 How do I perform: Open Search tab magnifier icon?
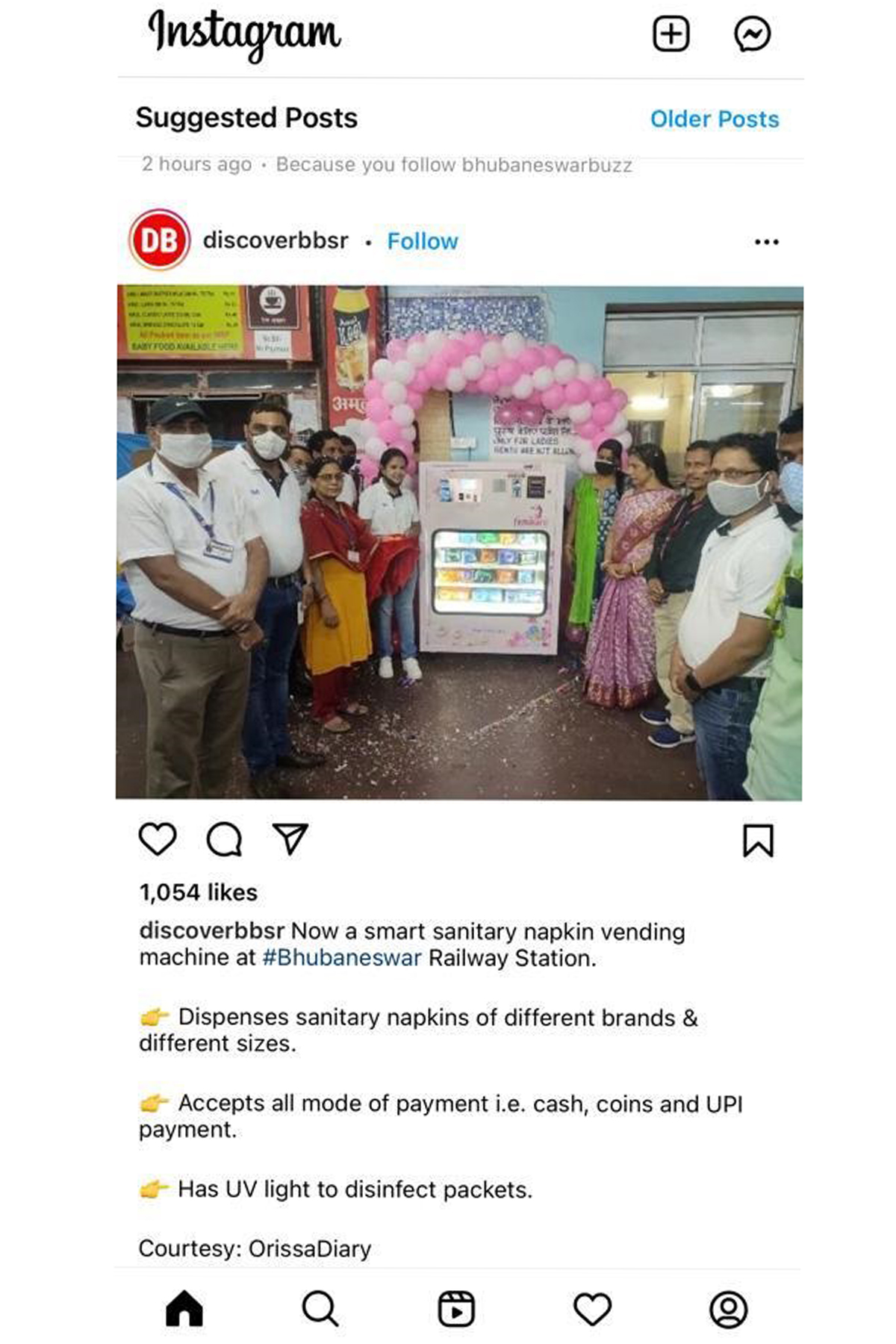(320, 1308)
